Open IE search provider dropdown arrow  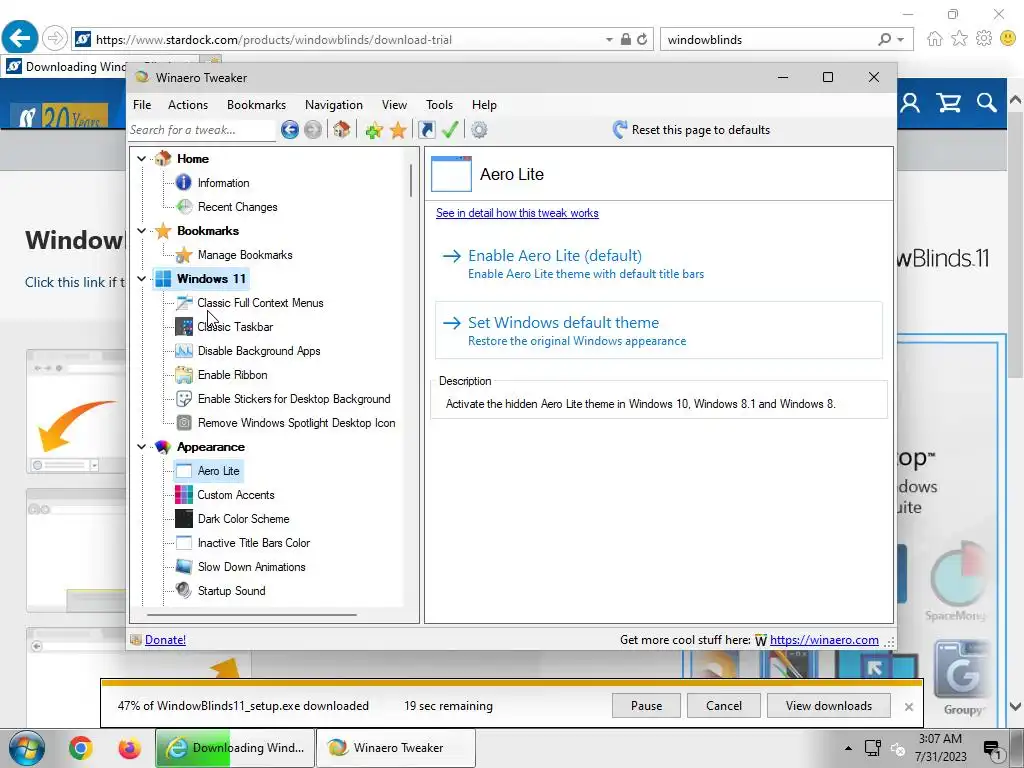(901, 40)
